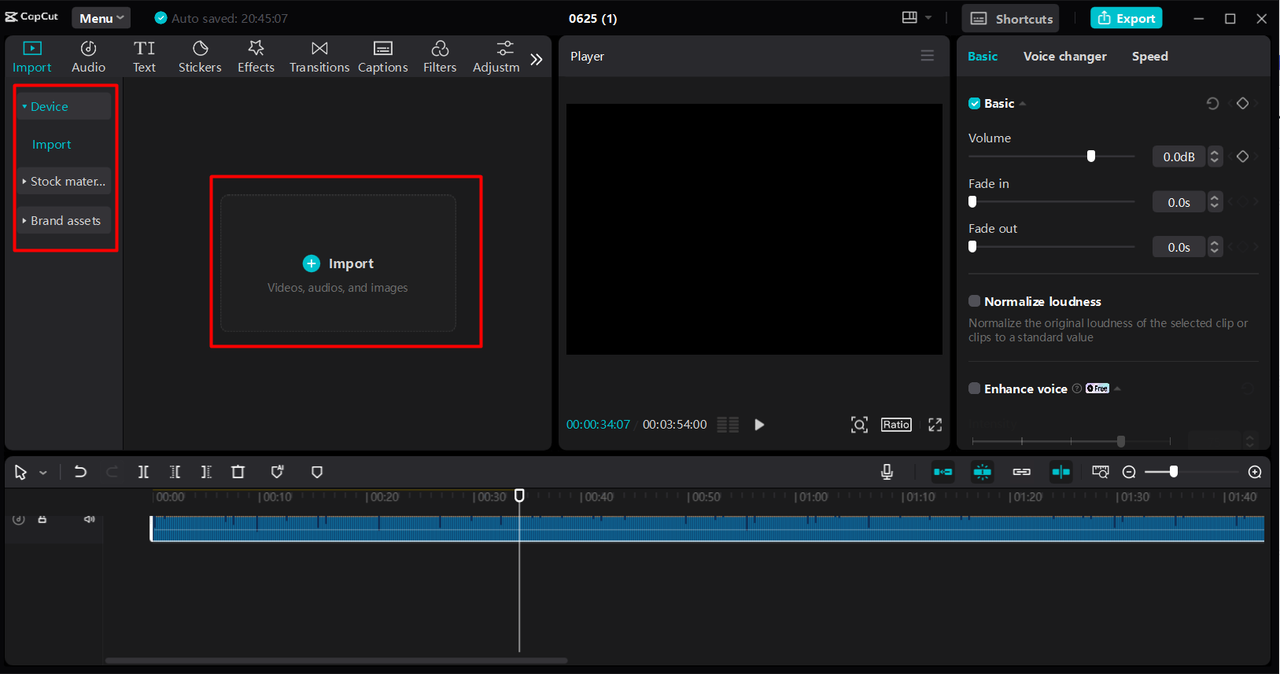Mute the audio track speaker icon
Viewport: 1280px width, 674px height.
89,519
